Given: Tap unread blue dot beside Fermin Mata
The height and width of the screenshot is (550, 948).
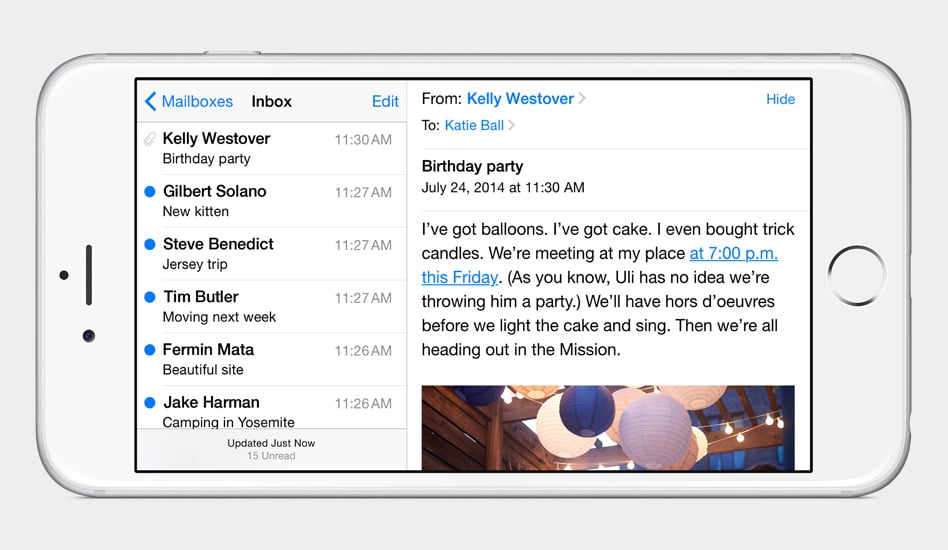Looking at the screenshot, I should click(x=150, y=349).
